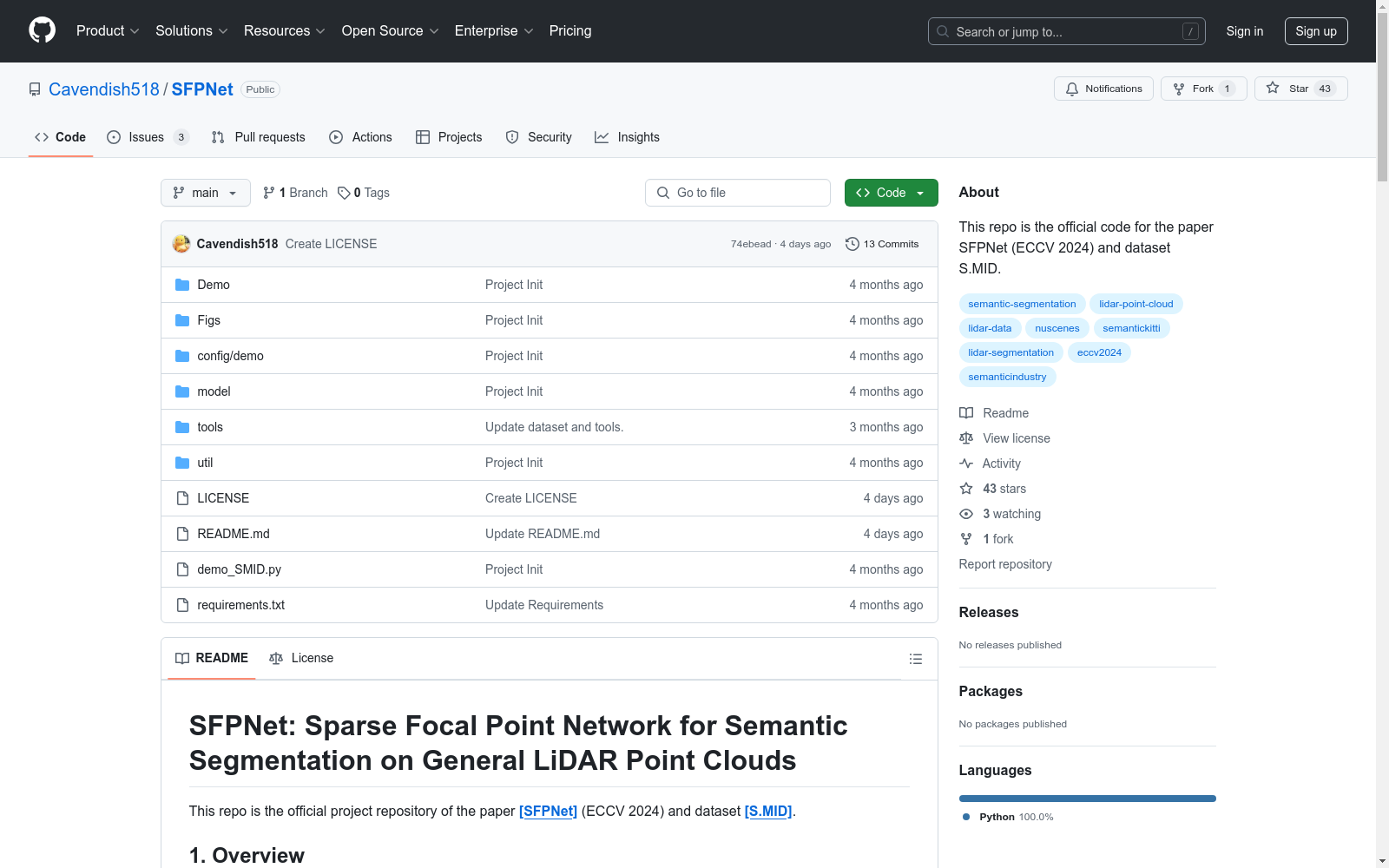Fork the SFPNet repository
This screenshot has height=868, width=1389.
[x=1202, y=89]
